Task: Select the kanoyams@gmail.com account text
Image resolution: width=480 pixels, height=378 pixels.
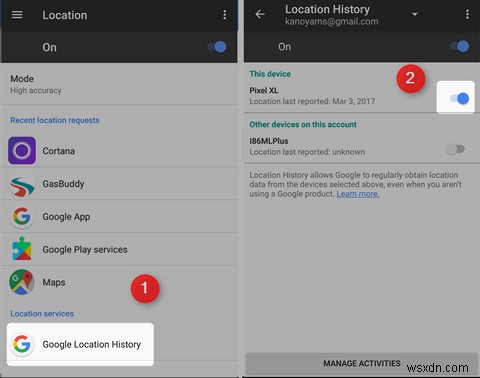Action: pos(332,22)
